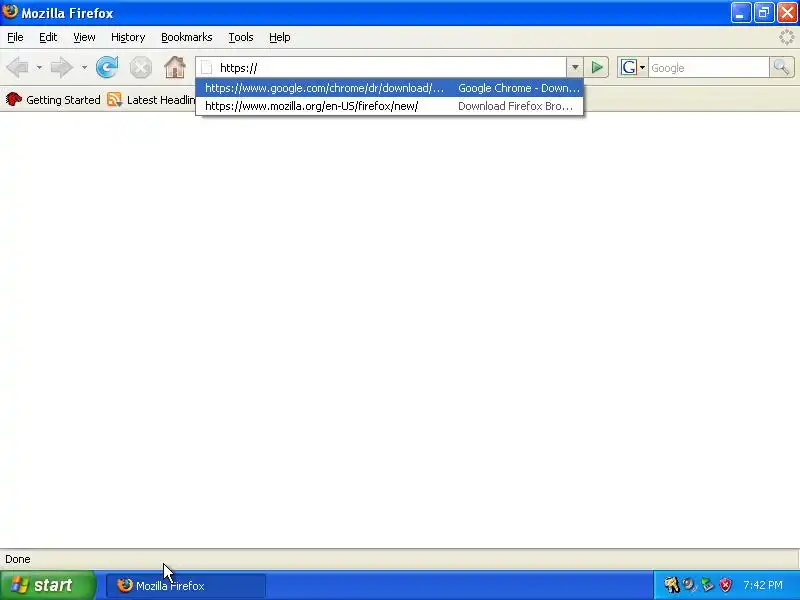Reload the current page
Screen dimensions: 800x600
pos(107,67)
